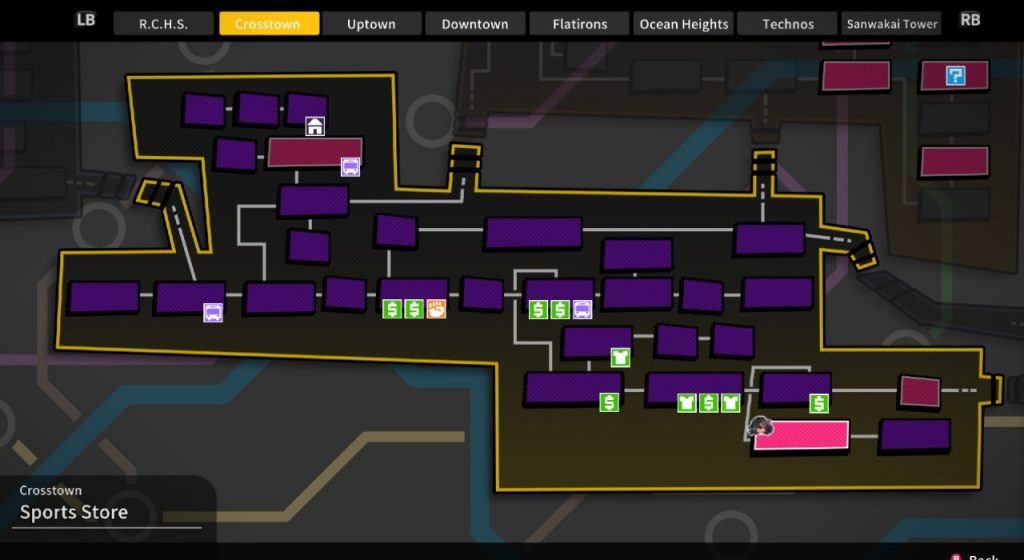Viewport: 1024px width, 560px height.
Task: Select the red room next to the home icon
Action: click(315, 152)
